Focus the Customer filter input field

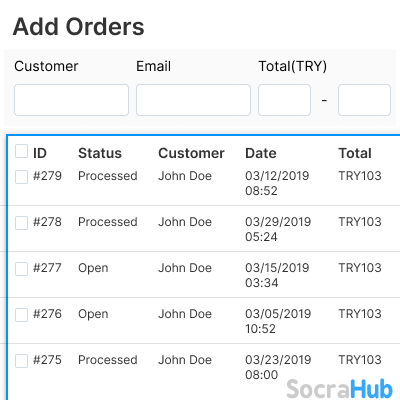tap(71, 100)
